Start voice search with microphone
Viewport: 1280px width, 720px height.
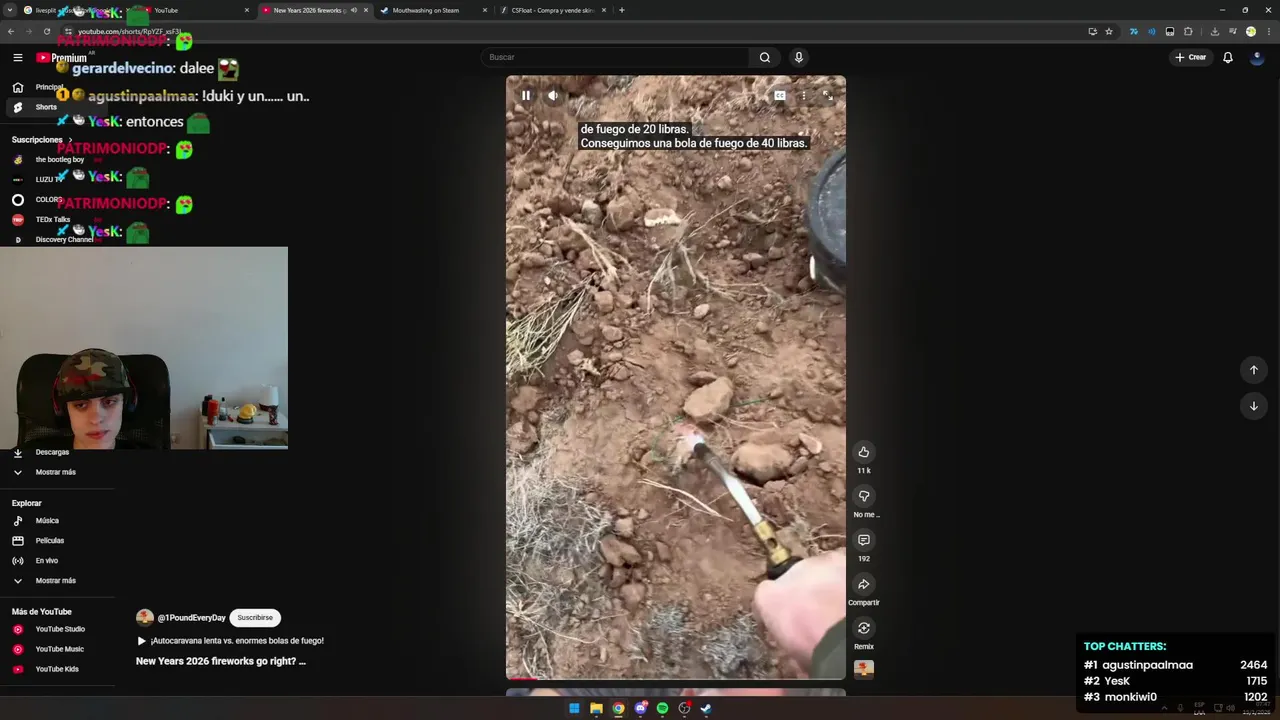798,57
